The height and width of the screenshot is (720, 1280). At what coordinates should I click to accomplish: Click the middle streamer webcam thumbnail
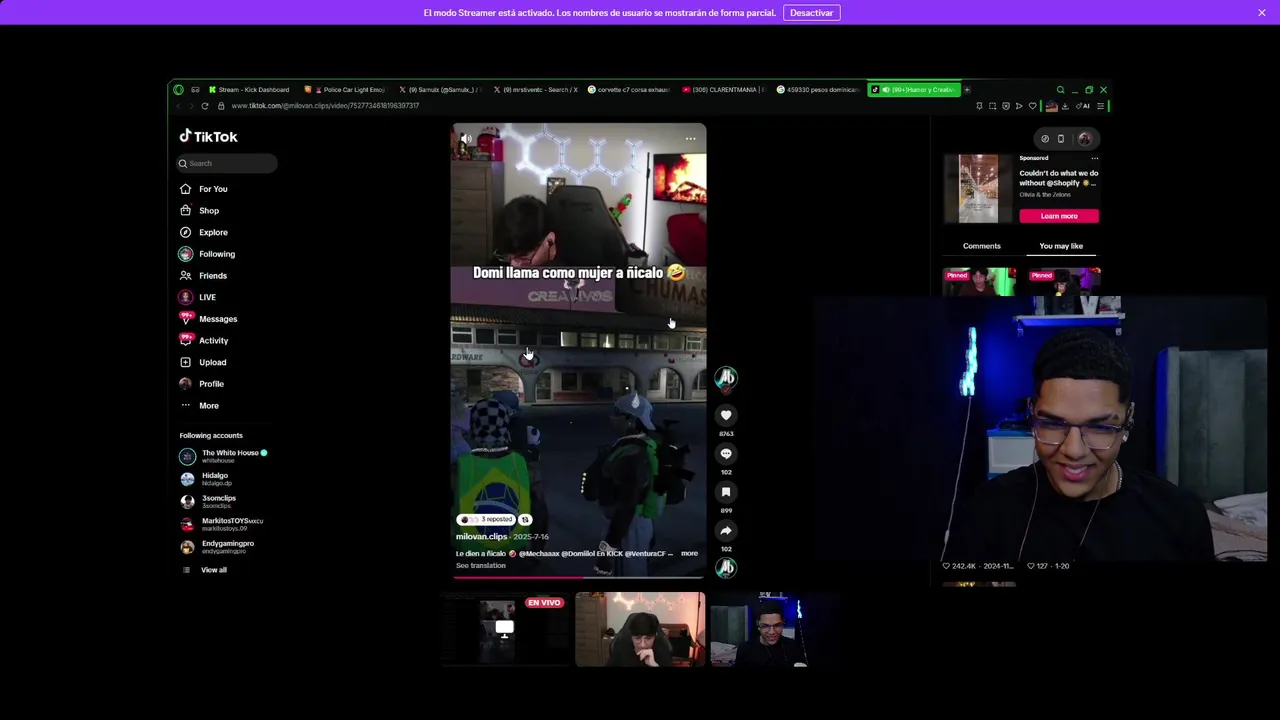[640, 629]
